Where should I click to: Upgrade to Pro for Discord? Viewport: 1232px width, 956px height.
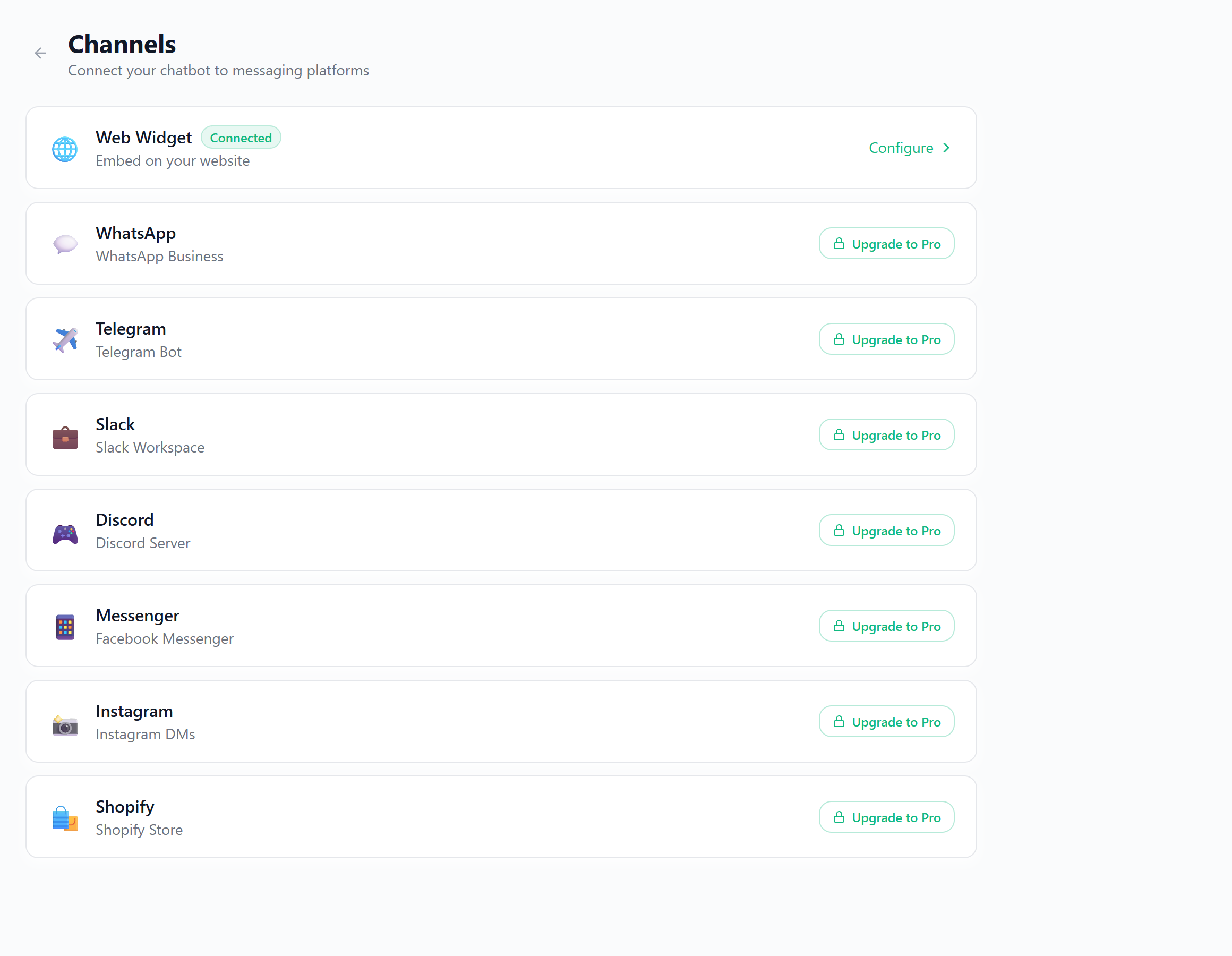(x=886, y=531)
